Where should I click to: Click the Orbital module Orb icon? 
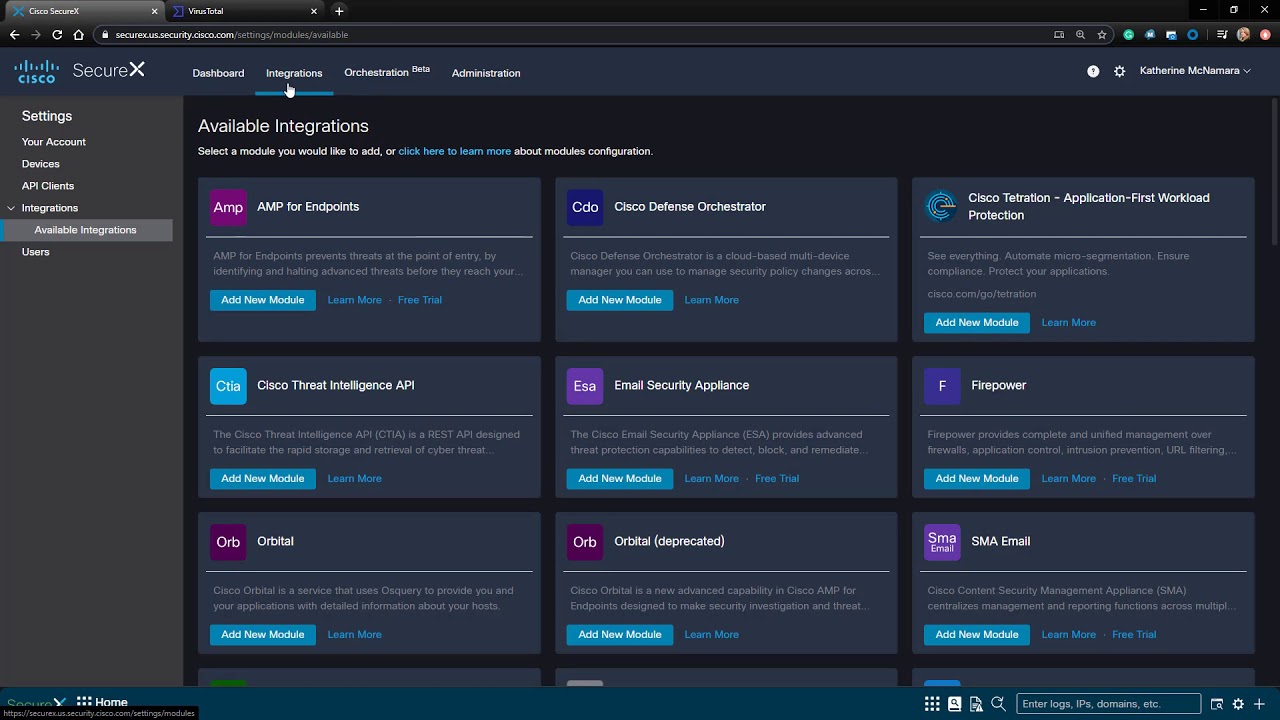[228, 542]
